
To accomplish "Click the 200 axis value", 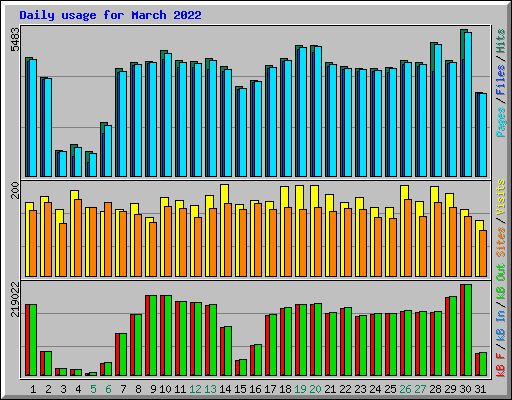I will 15,190.
